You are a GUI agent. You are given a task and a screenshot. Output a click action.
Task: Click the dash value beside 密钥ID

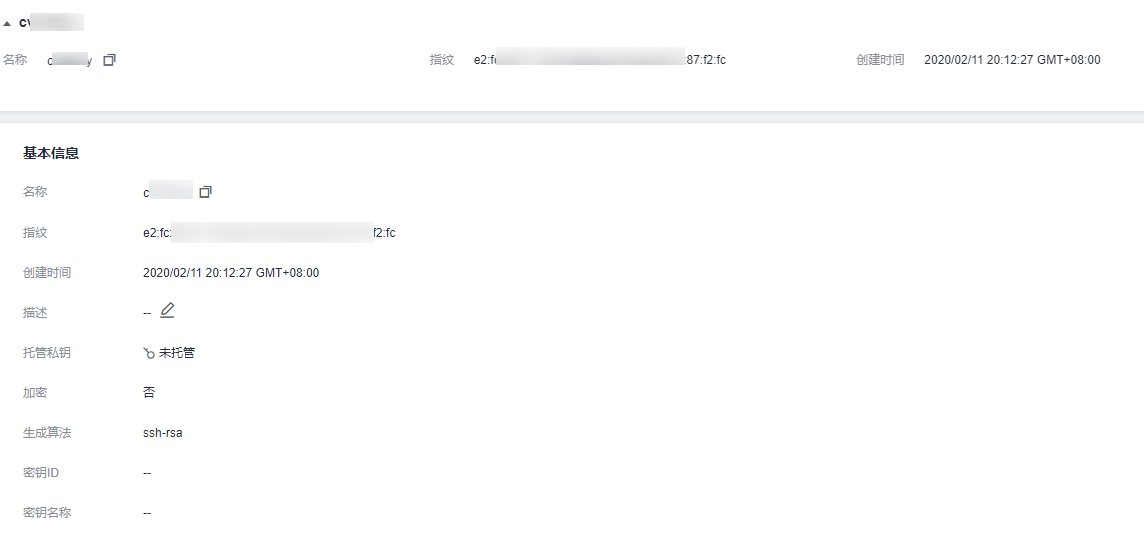pos(147,473)
